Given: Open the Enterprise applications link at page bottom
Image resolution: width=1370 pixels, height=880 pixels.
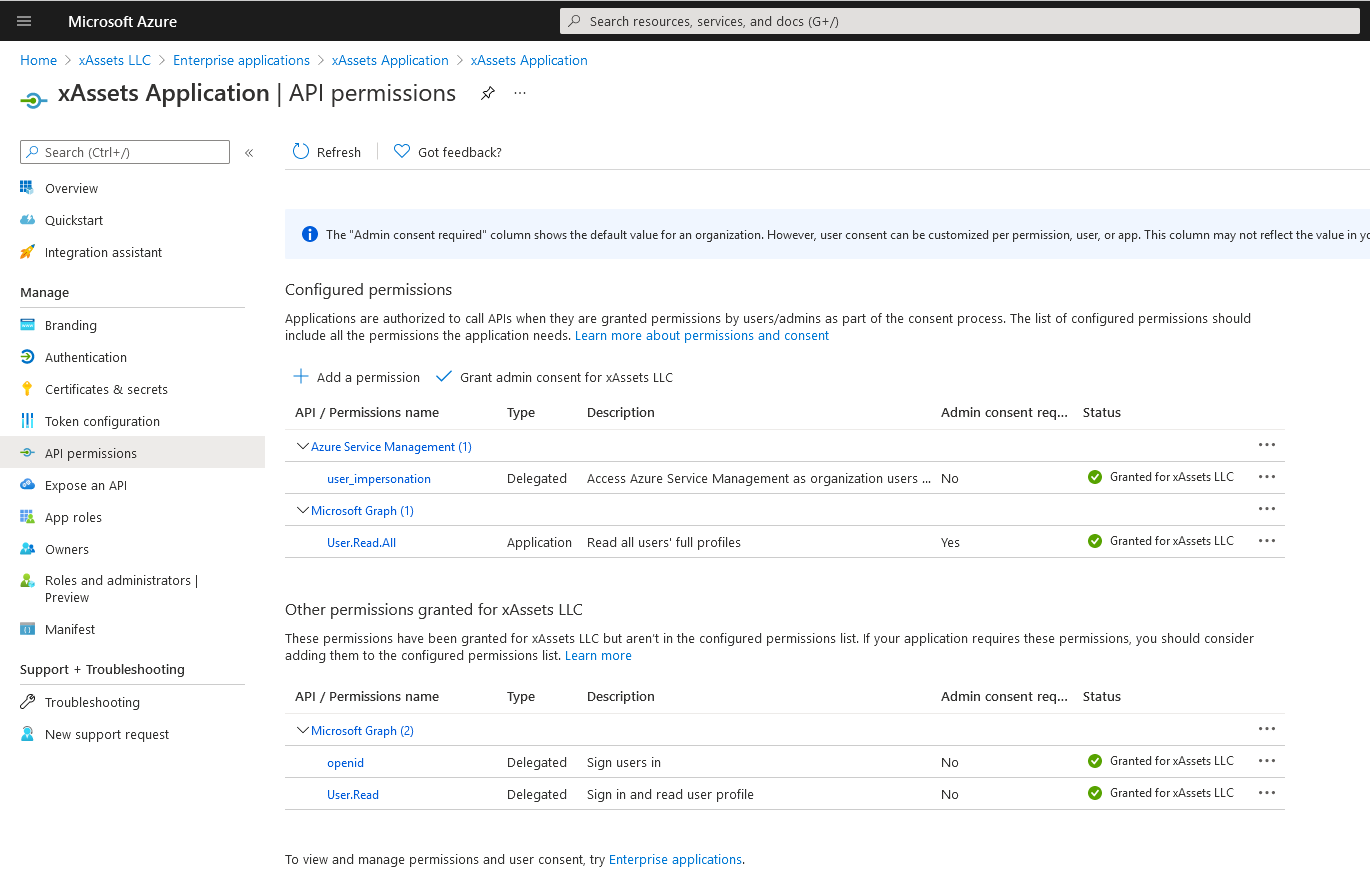Looking at the screenshot, I should tap(675, 859).
